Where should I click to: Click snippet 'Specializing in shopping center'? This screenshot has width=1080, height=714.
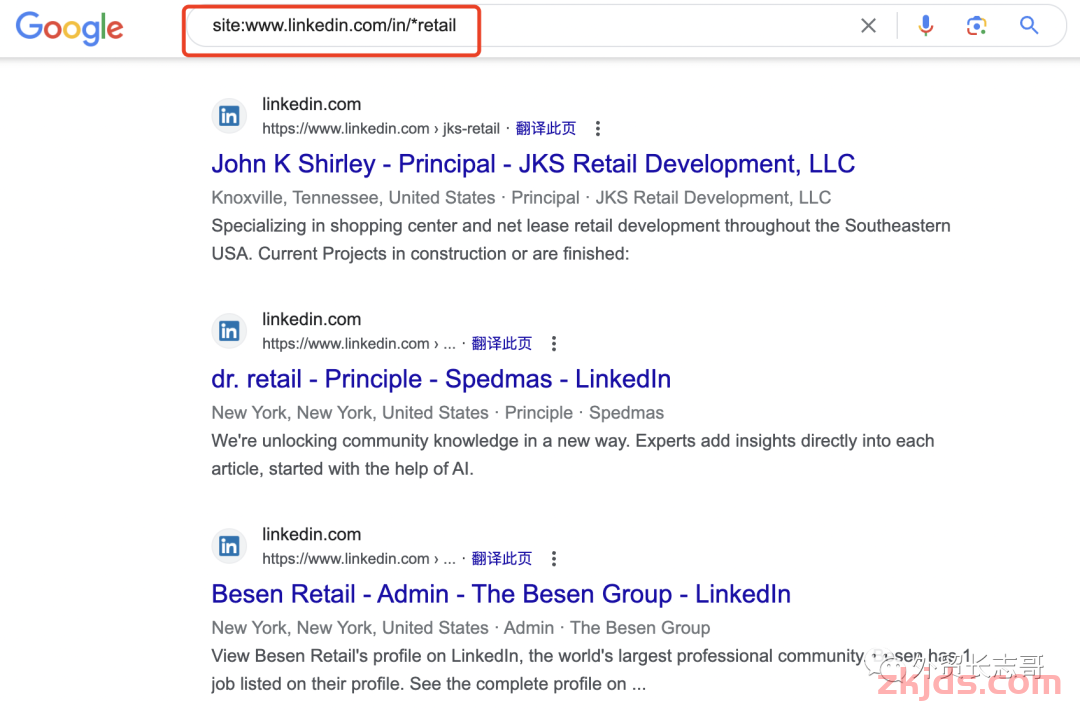(x=581, y=240)
